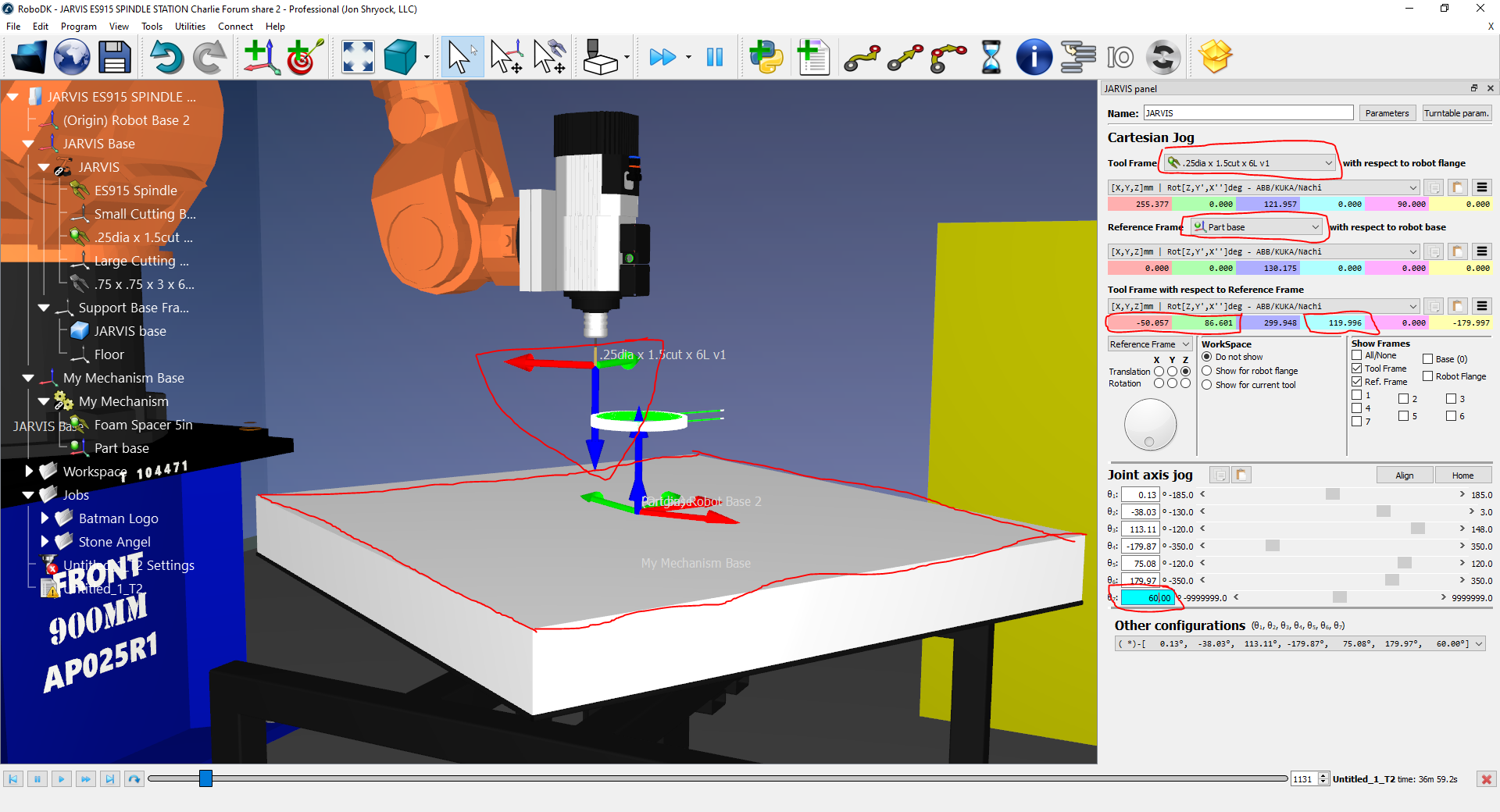This screenshot has height=812, width=1500.
Task: Enable the Robot Flange frame checkbox
Action: coord(1427,376)
